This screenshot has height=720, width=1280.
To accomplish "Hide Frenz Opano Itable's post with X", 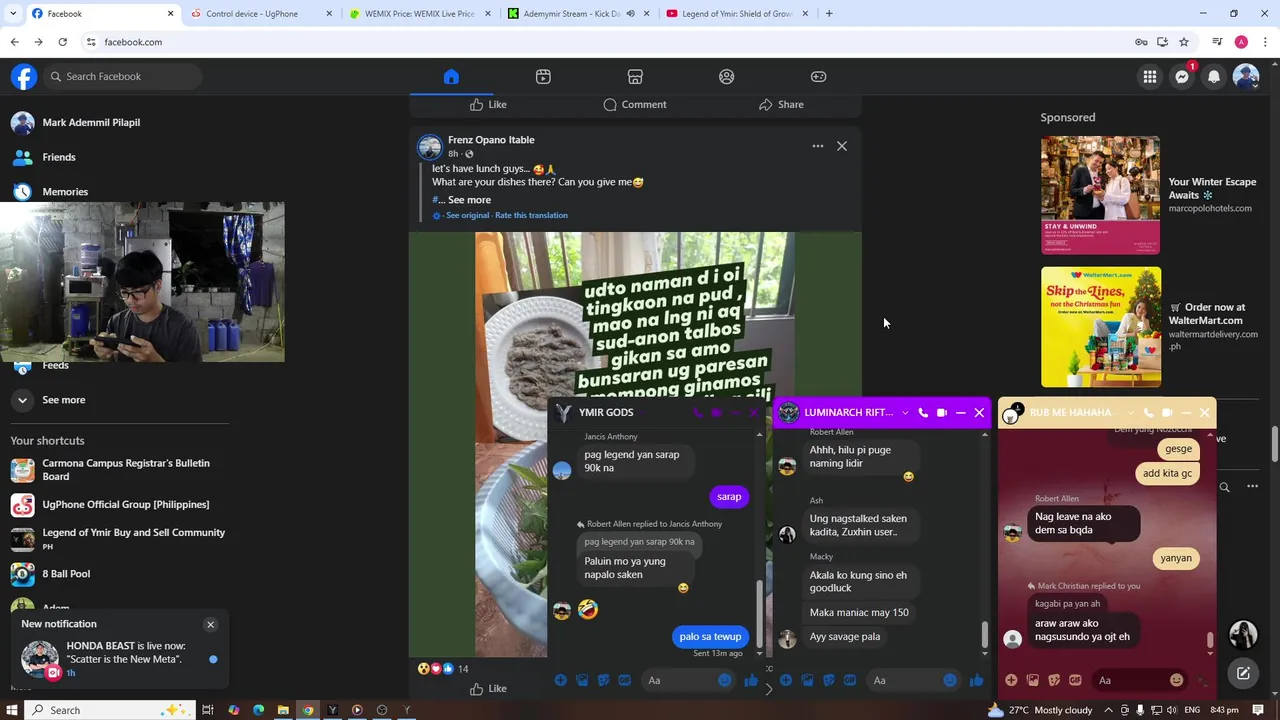I will pos(842,146).
